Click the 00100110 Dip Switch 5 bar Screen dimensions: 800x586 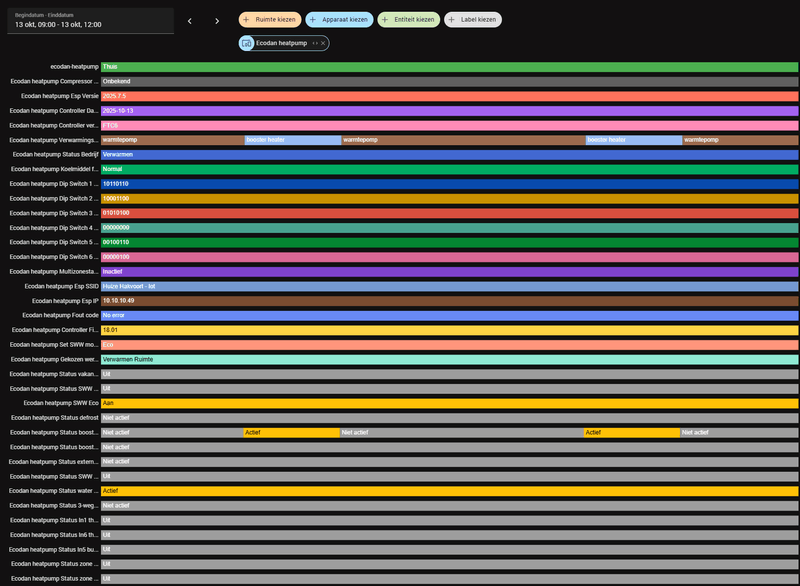(449, 242)
